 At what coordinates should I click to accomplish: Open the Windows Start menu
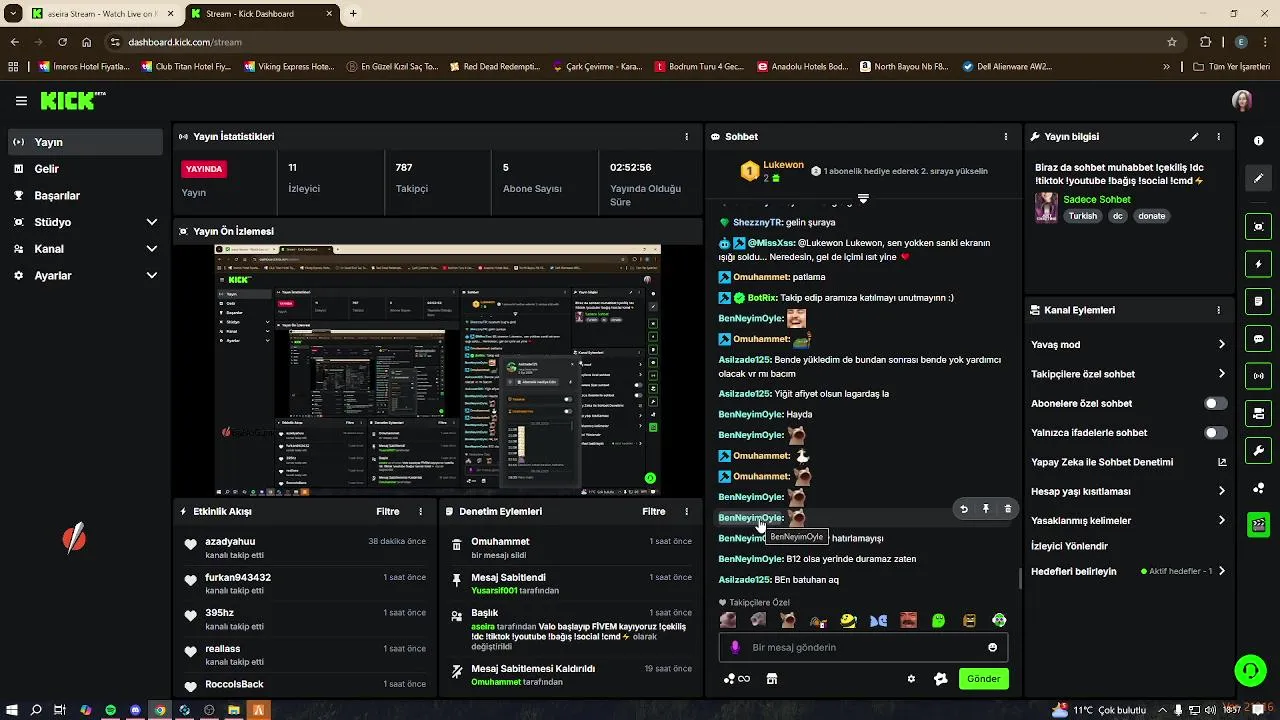pos(11,710)
